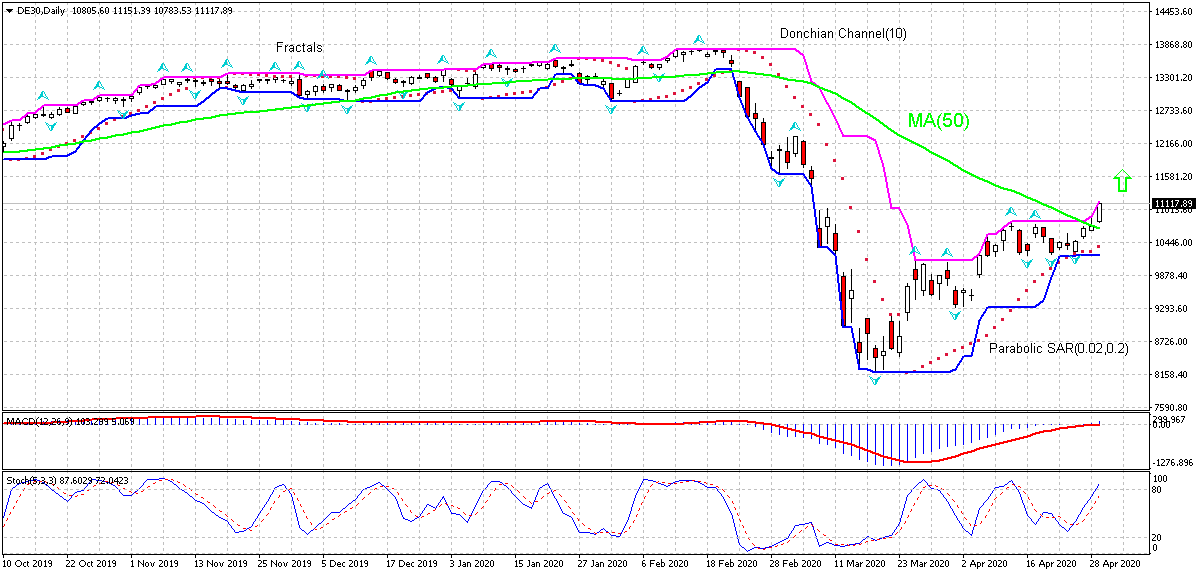Click the -1276.896 MACD scale value

(x=1173, y=463)
